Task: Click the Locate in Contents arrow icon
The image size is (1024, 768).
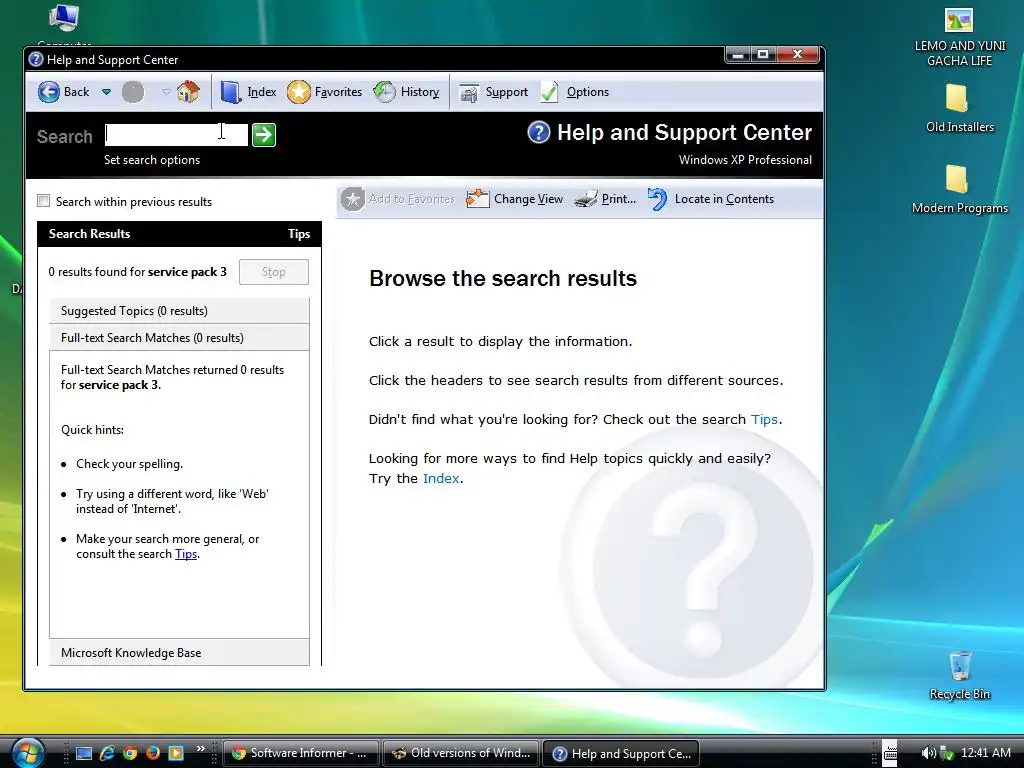Action: (x=658, y=199)
